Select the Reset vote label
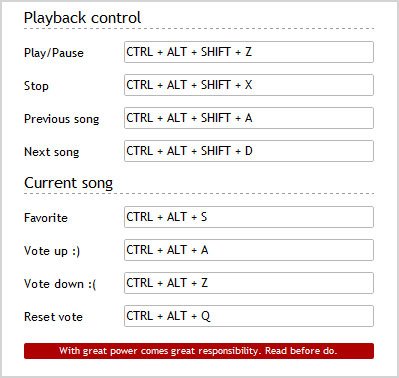The image size is (399, 378). [53, 317]
